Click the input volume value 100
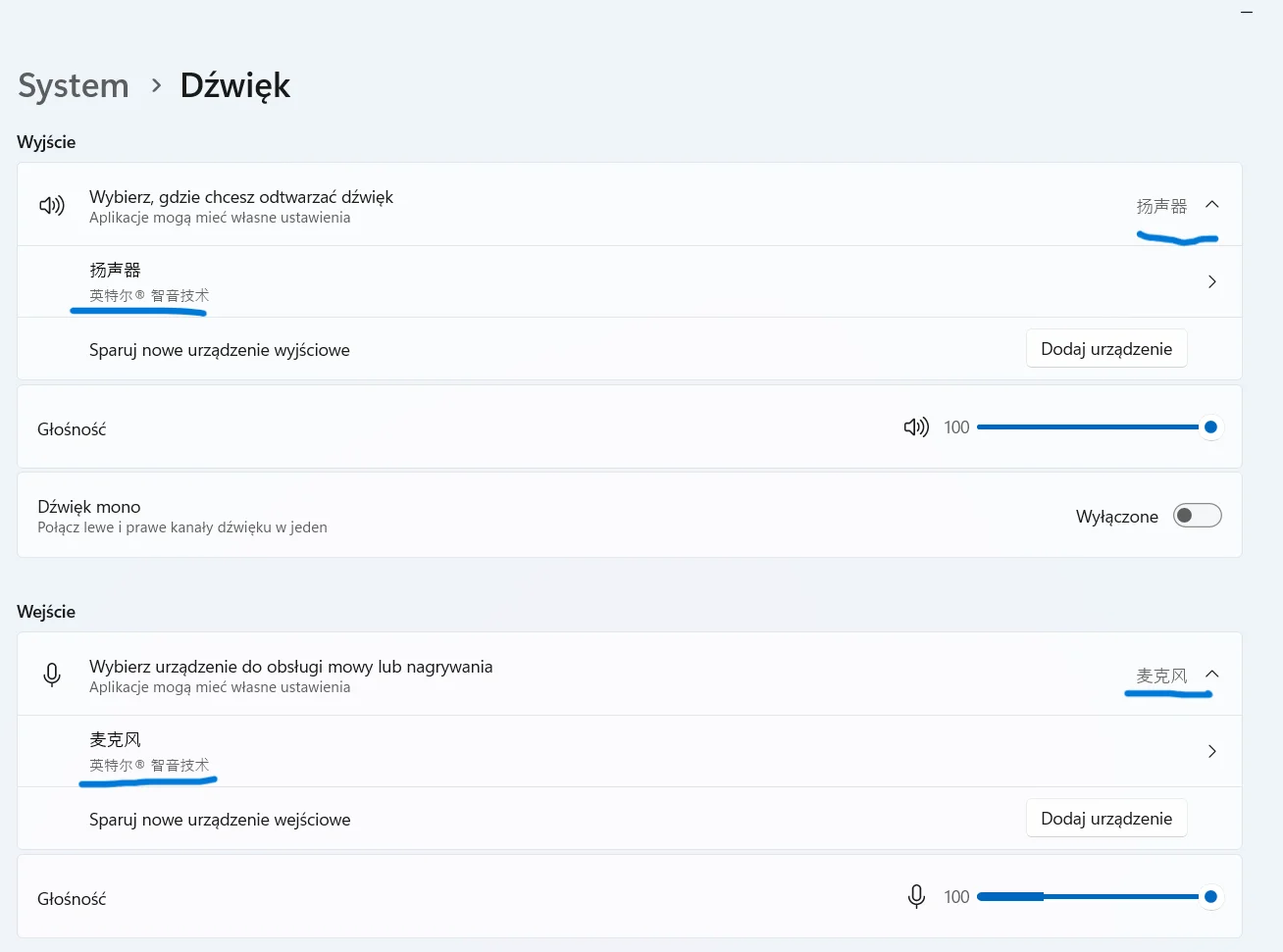The width and height of the screenshot is (1283, 952). tap(956, 897)
